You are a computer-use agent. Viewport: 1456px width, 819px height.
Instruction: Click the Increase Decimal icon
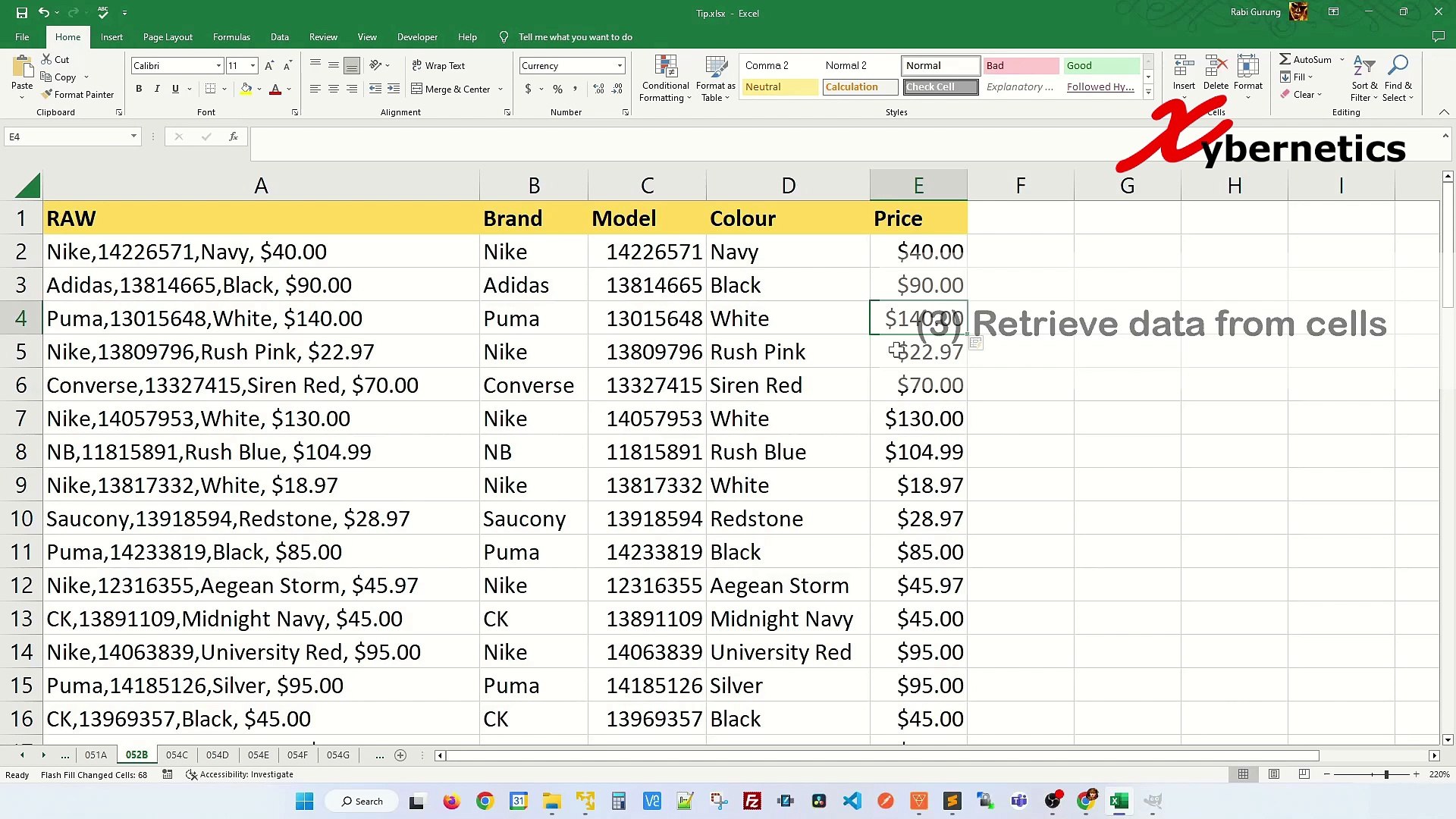tap(598, 89)
